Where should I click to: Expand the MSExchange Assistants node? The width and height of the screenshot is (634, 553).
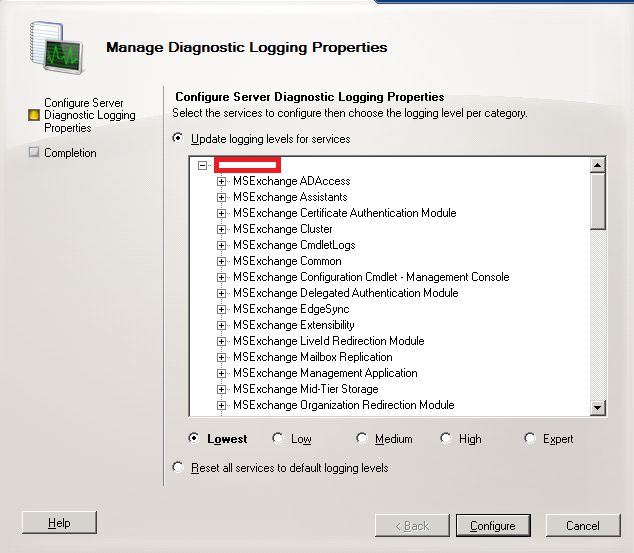click(x=221, y=197)
